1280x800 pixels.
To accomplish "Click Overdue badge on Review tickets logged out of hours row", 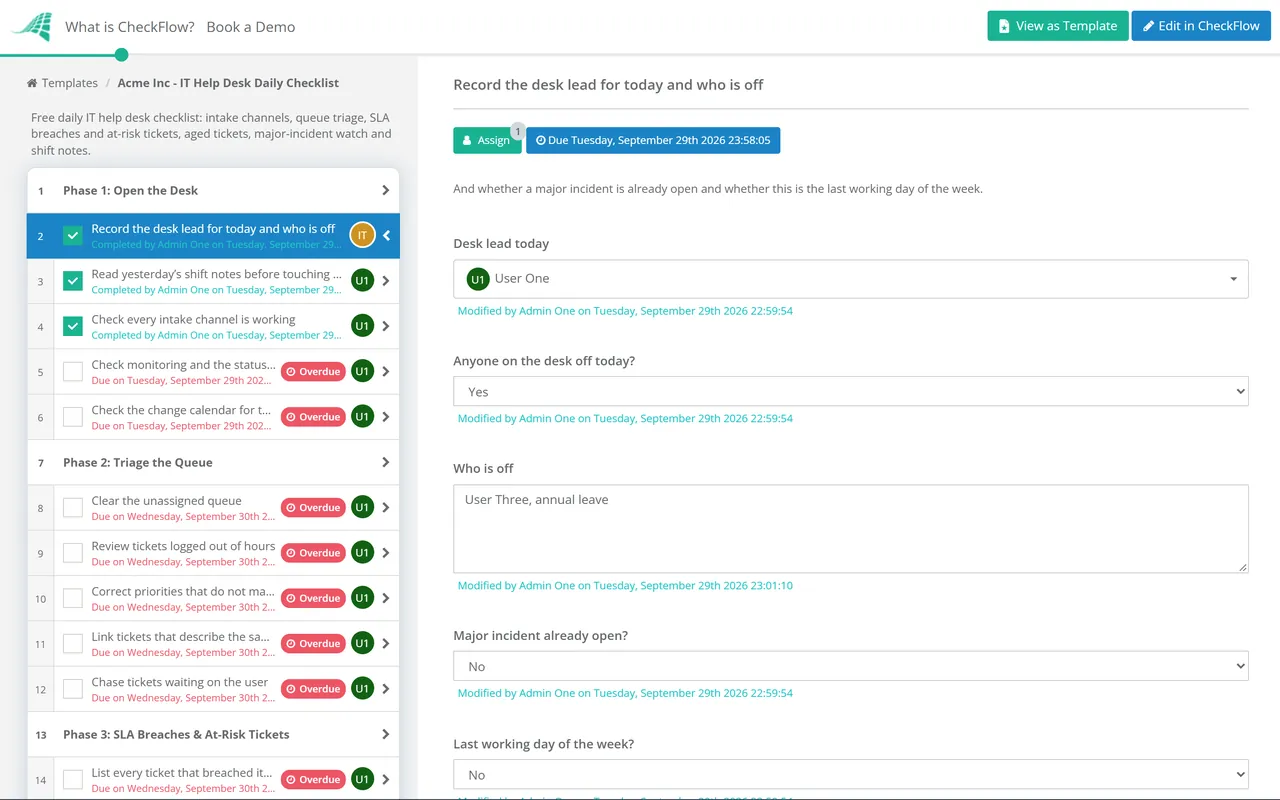I will tap(313, 553).
